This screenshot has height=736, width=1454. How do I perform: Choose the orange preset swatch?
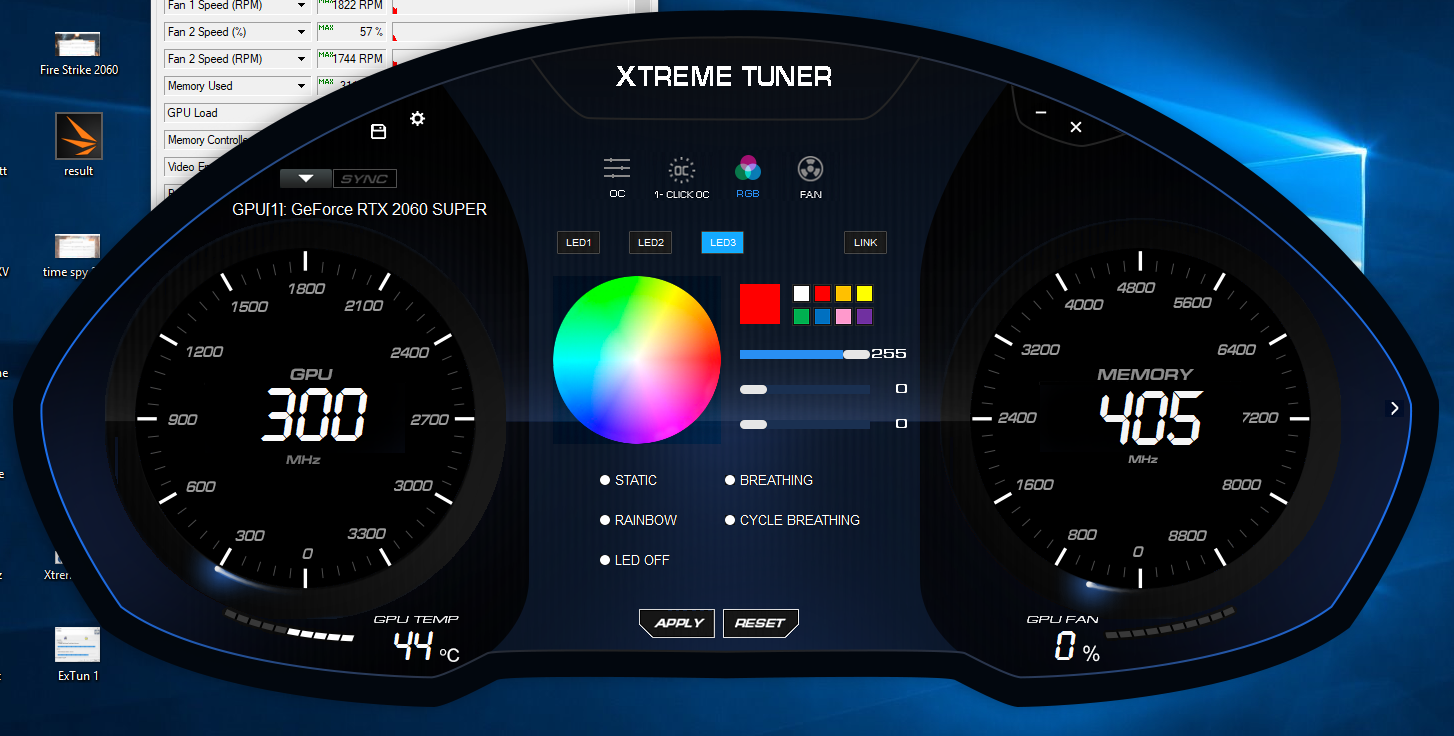[843, 293]
